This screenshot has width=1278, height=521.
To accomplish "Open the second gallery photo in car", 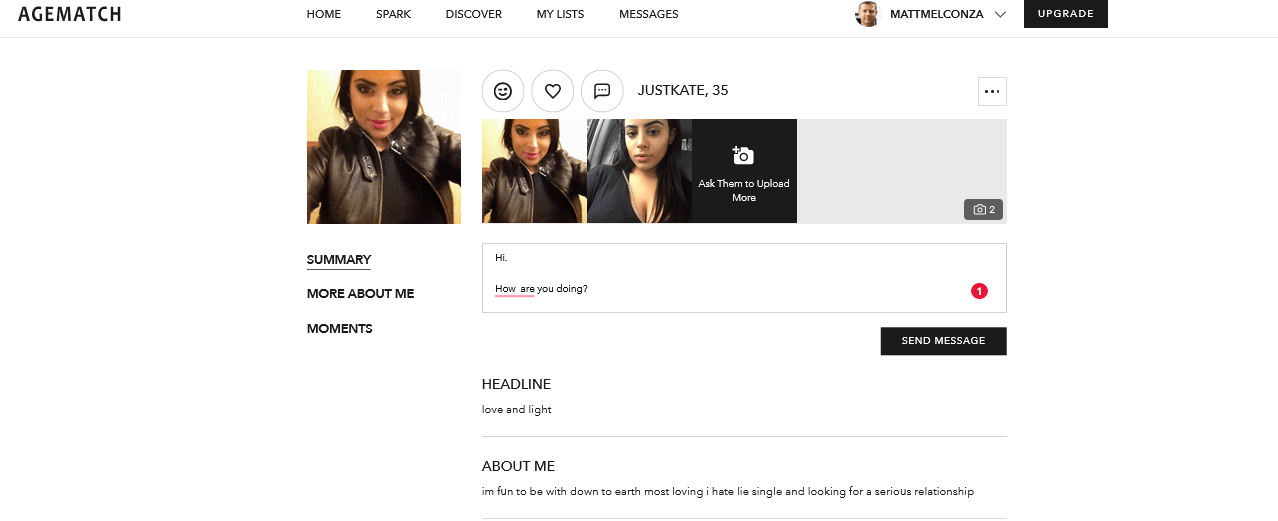I will tap(639, 171).
